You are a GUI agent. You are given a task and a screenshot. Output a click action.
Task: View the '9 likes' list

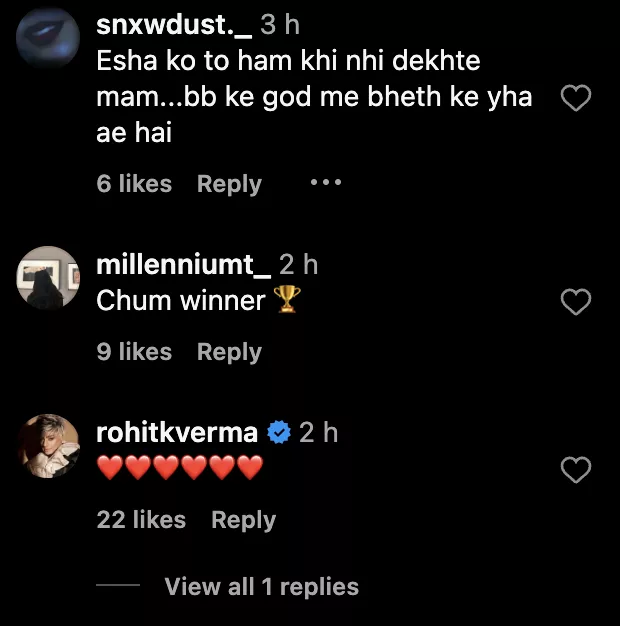point(134,352)
